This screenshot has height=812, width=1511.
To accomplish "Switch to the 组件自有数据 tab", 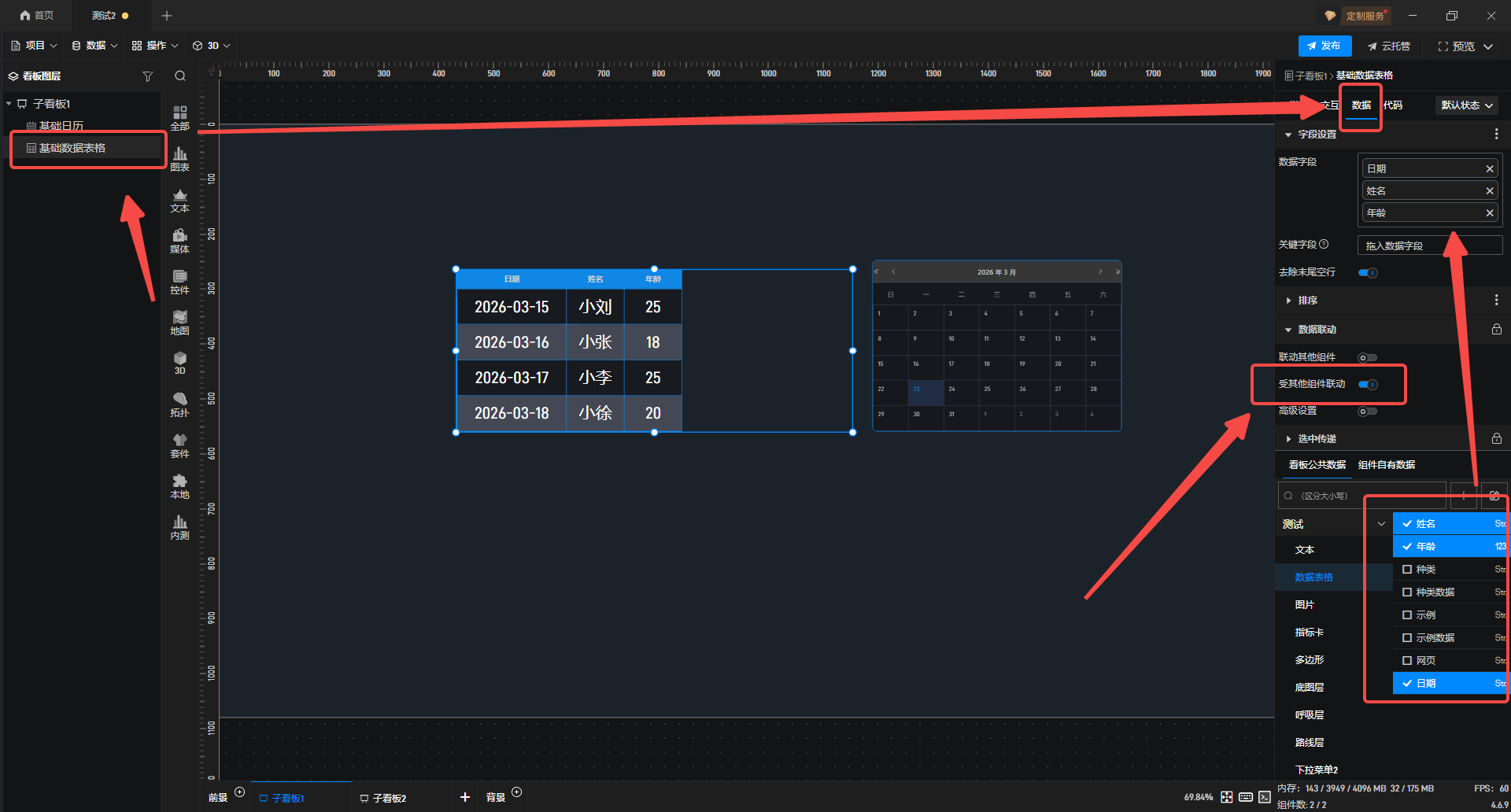I will [x=1386, y=465].
